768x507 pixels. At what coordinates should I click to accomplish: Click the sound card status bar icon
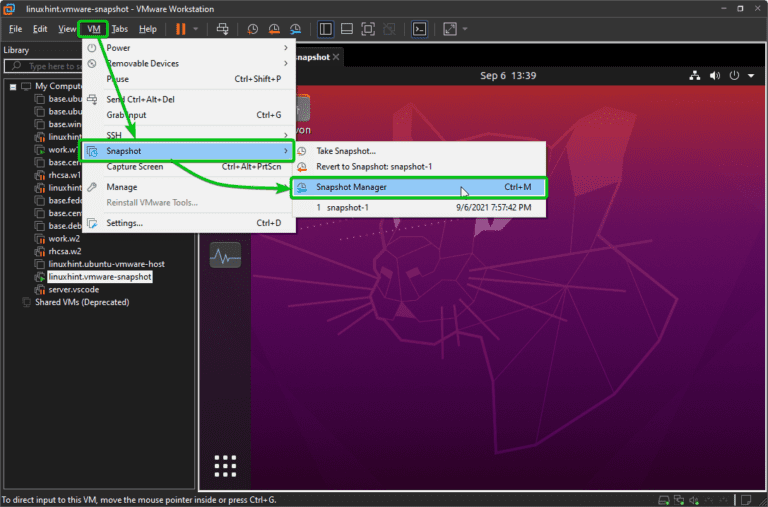pyautogui.click(x=694, y=500)
